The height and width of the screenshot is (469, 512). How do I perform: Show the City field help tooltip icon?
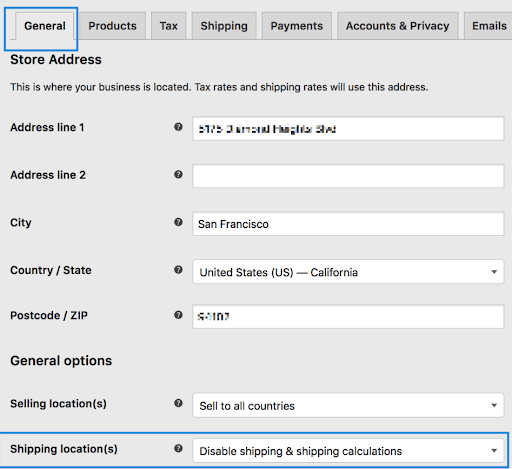(x=178, y=222)
